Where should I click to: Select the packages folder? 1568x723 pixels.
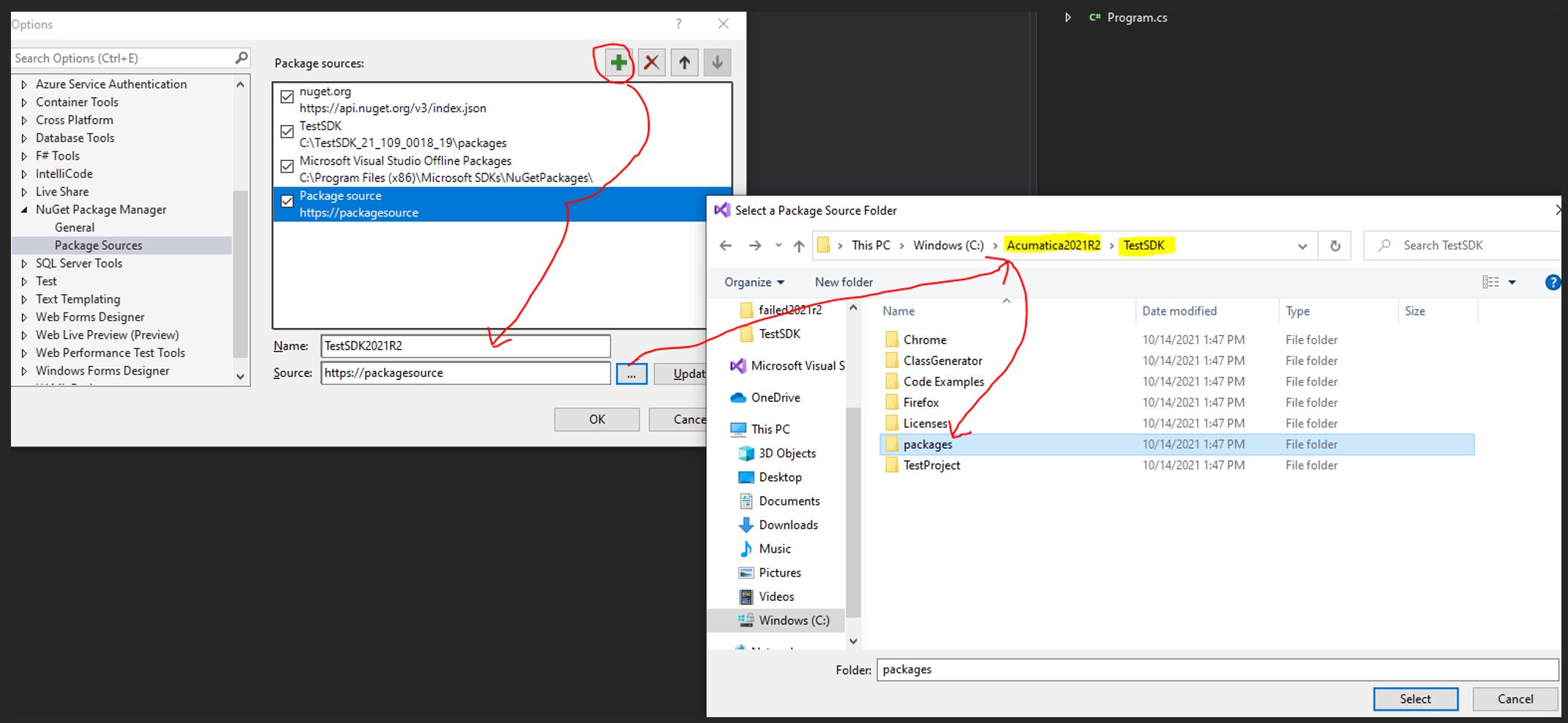(1177, 444)
